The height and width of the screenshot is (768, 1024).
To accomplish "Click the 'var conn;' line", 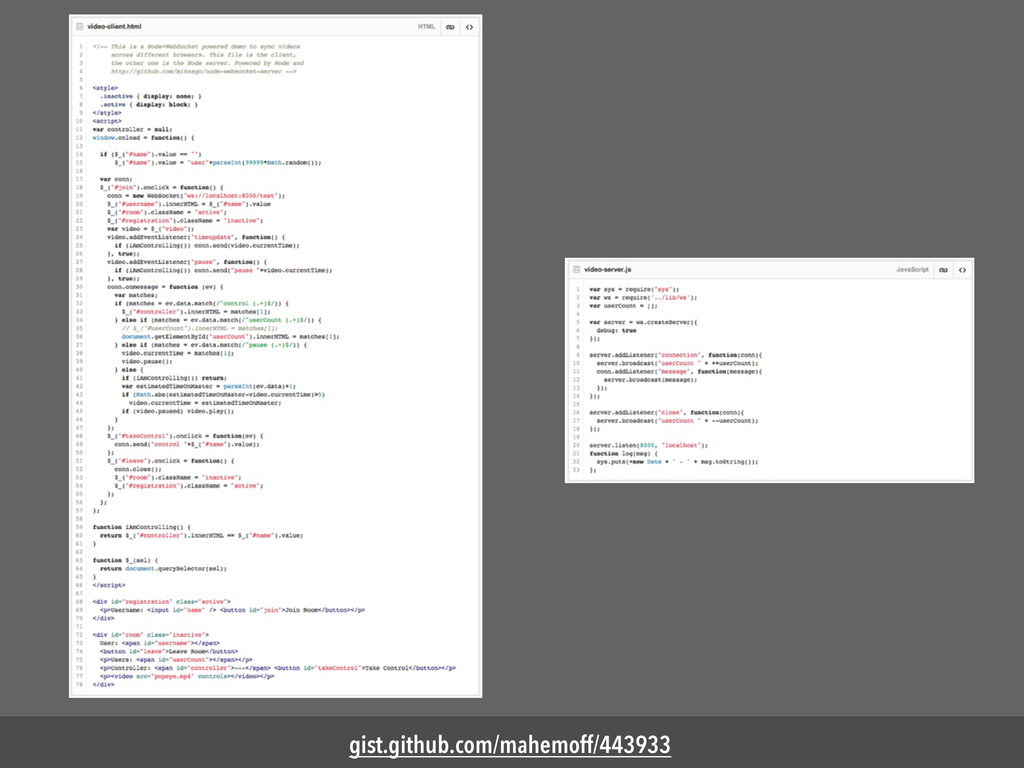I will tap(116, 179).
